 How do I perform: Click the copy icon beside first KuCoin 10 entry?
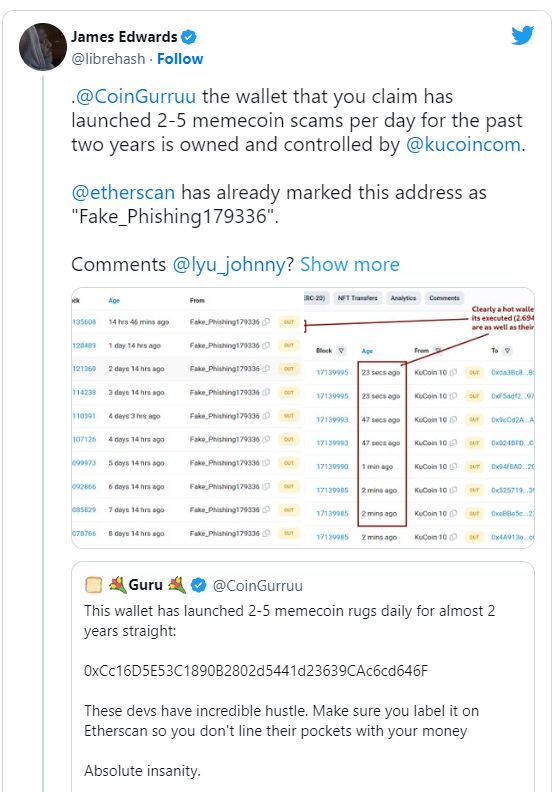(453, 372)
